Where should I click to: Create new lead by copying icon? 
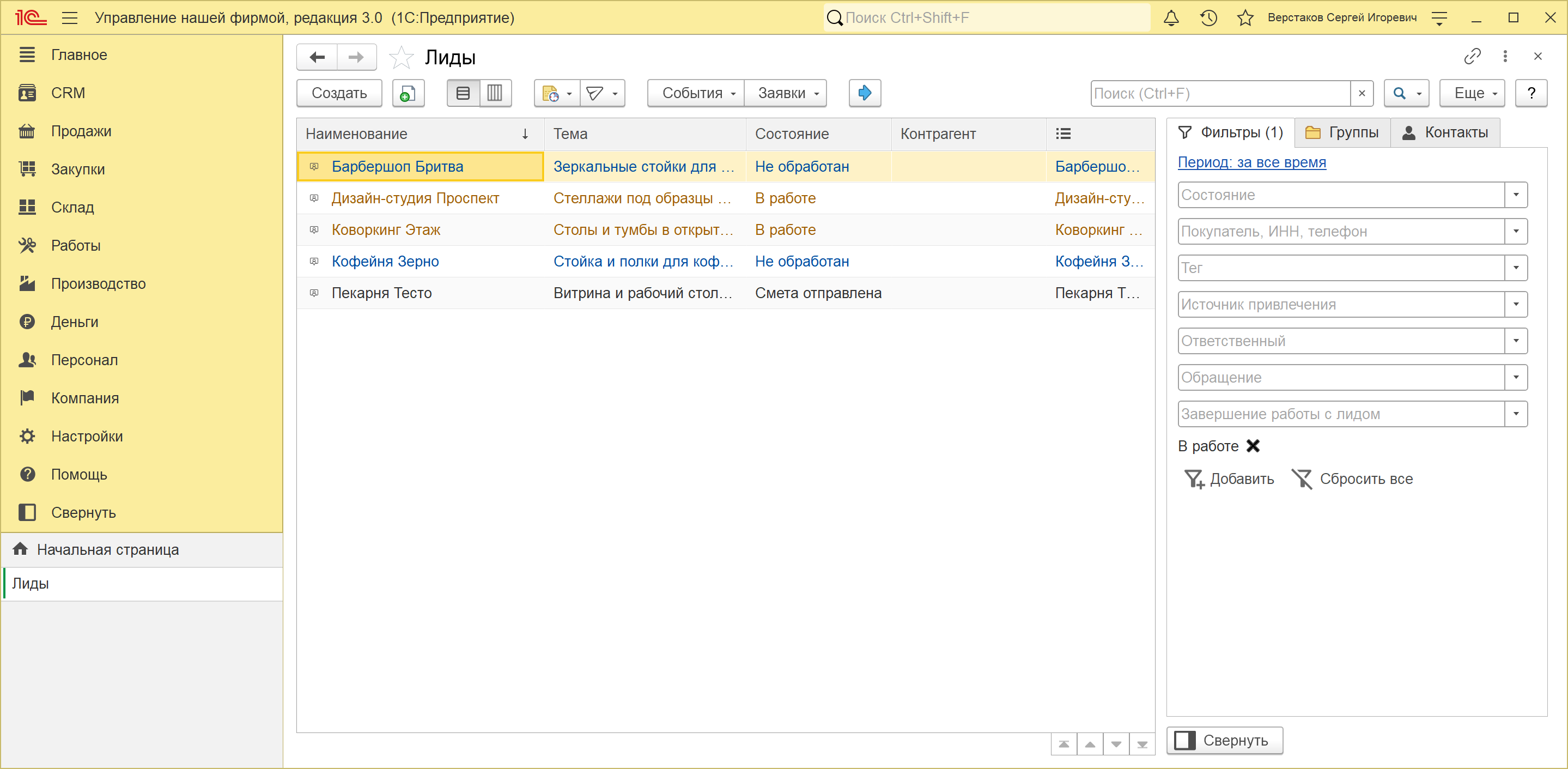click(x=408, y=93)
